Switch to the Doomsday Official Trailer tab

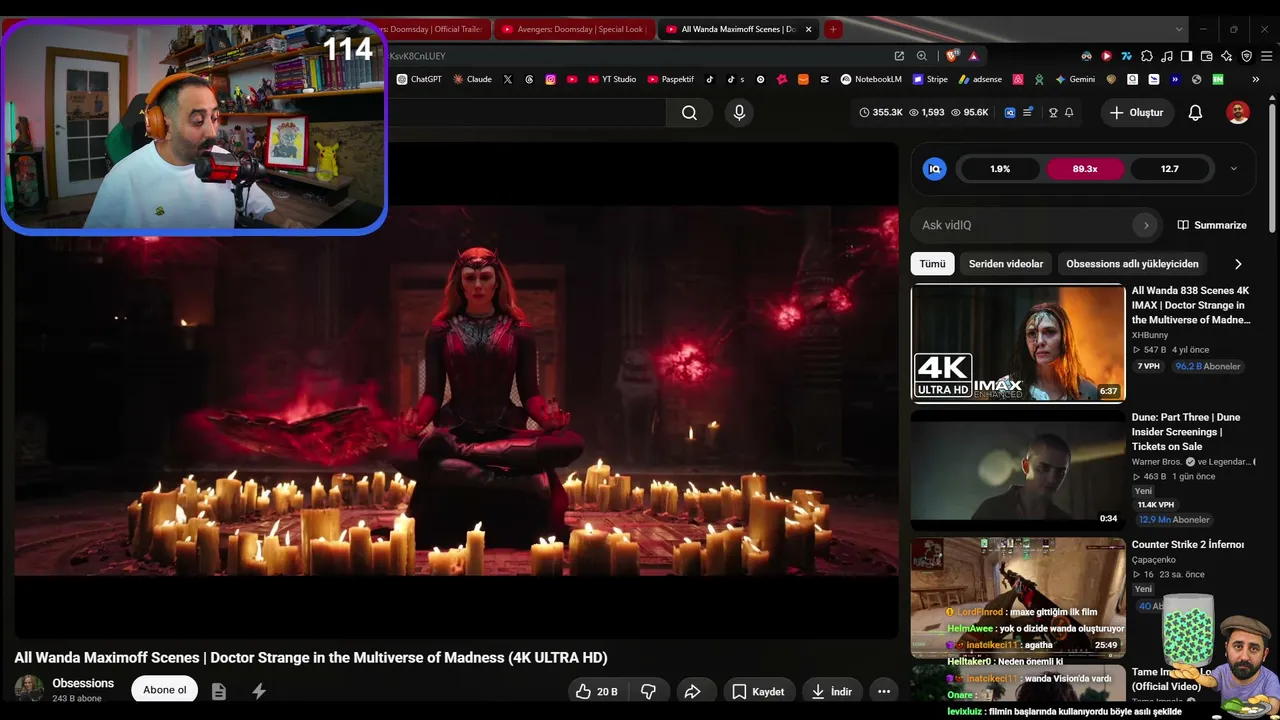pyautogui.click(x=437, y=29)
